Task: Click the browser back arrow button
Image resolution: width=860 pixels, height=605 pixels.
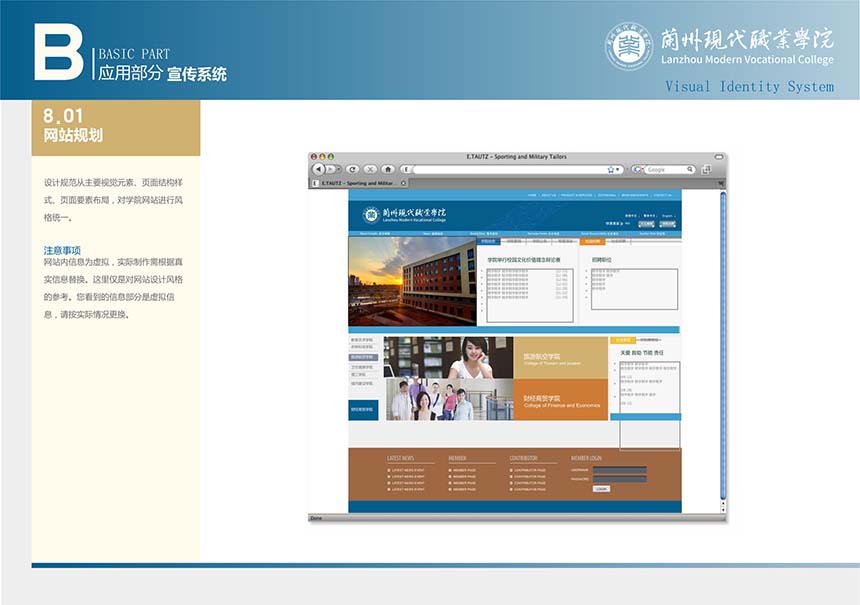Action: click(x=319, y=170)
